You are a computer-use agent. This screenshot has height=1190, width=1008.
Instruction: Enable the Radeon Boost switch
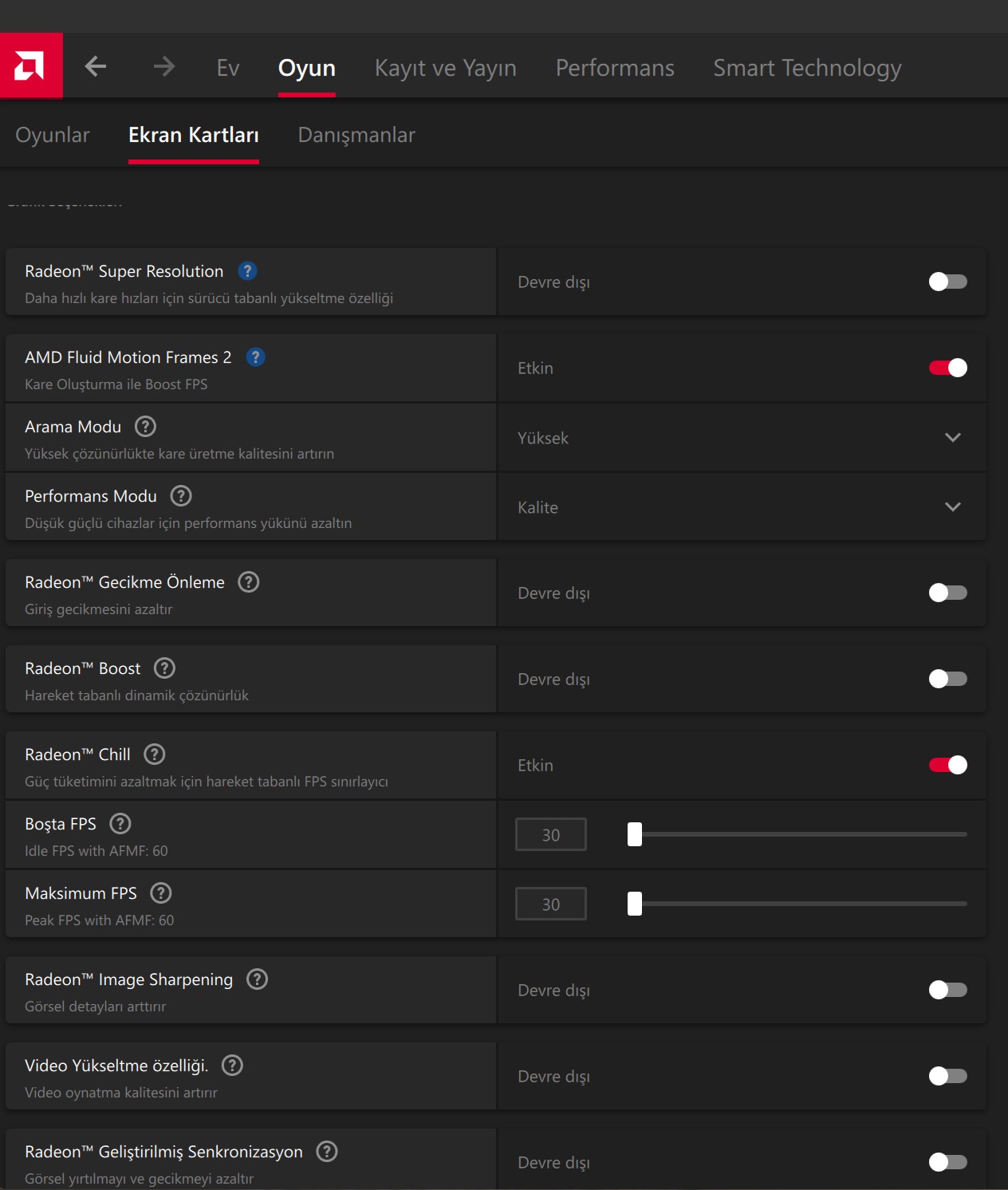tap(947, 679)
